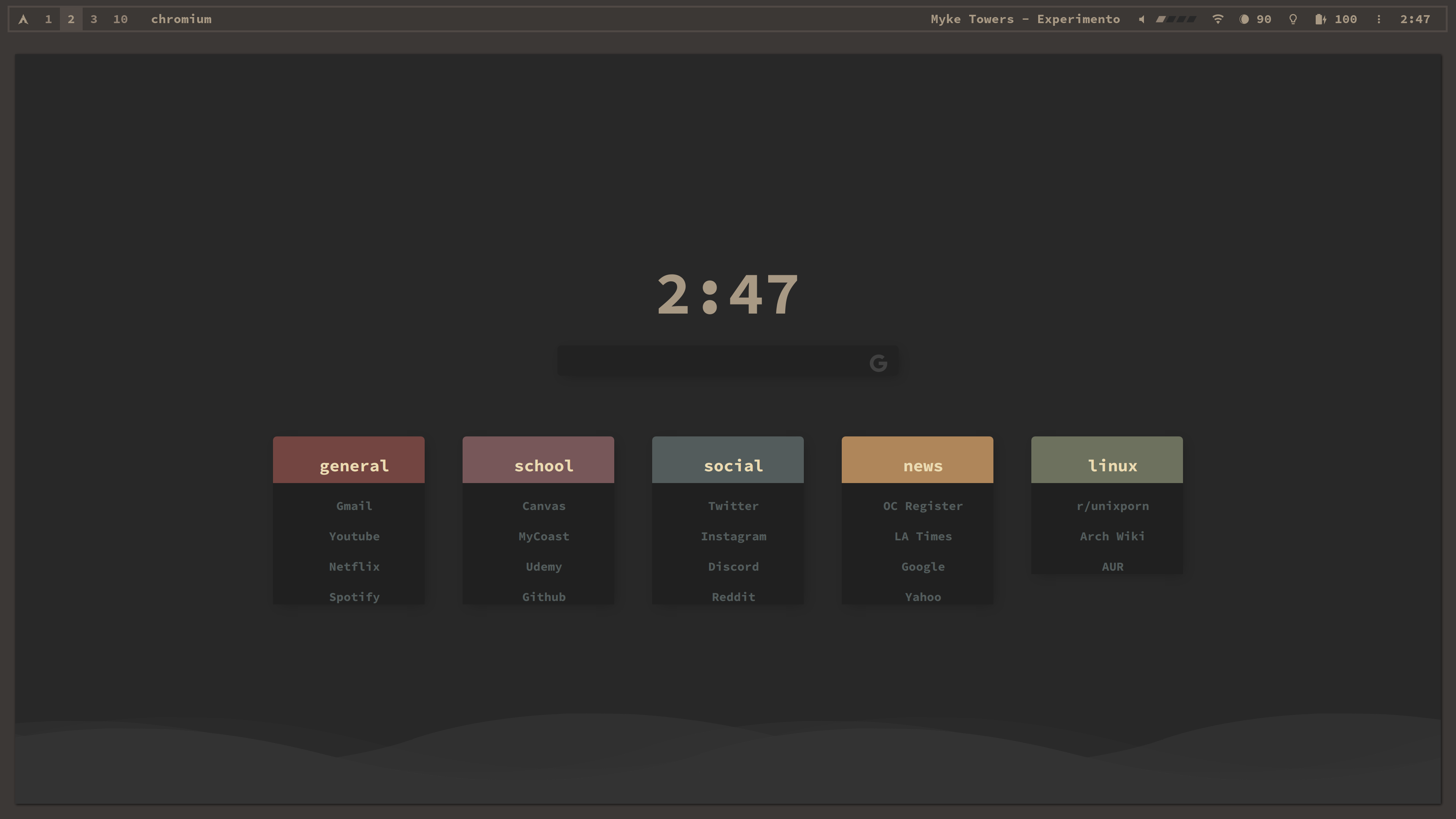Open the Github link

point(543,596)
